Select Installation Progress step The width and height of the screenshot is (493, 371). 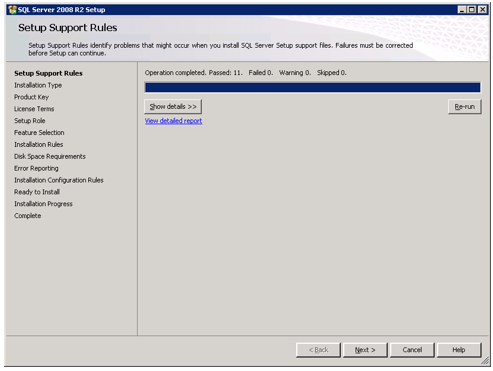[43, 204]
